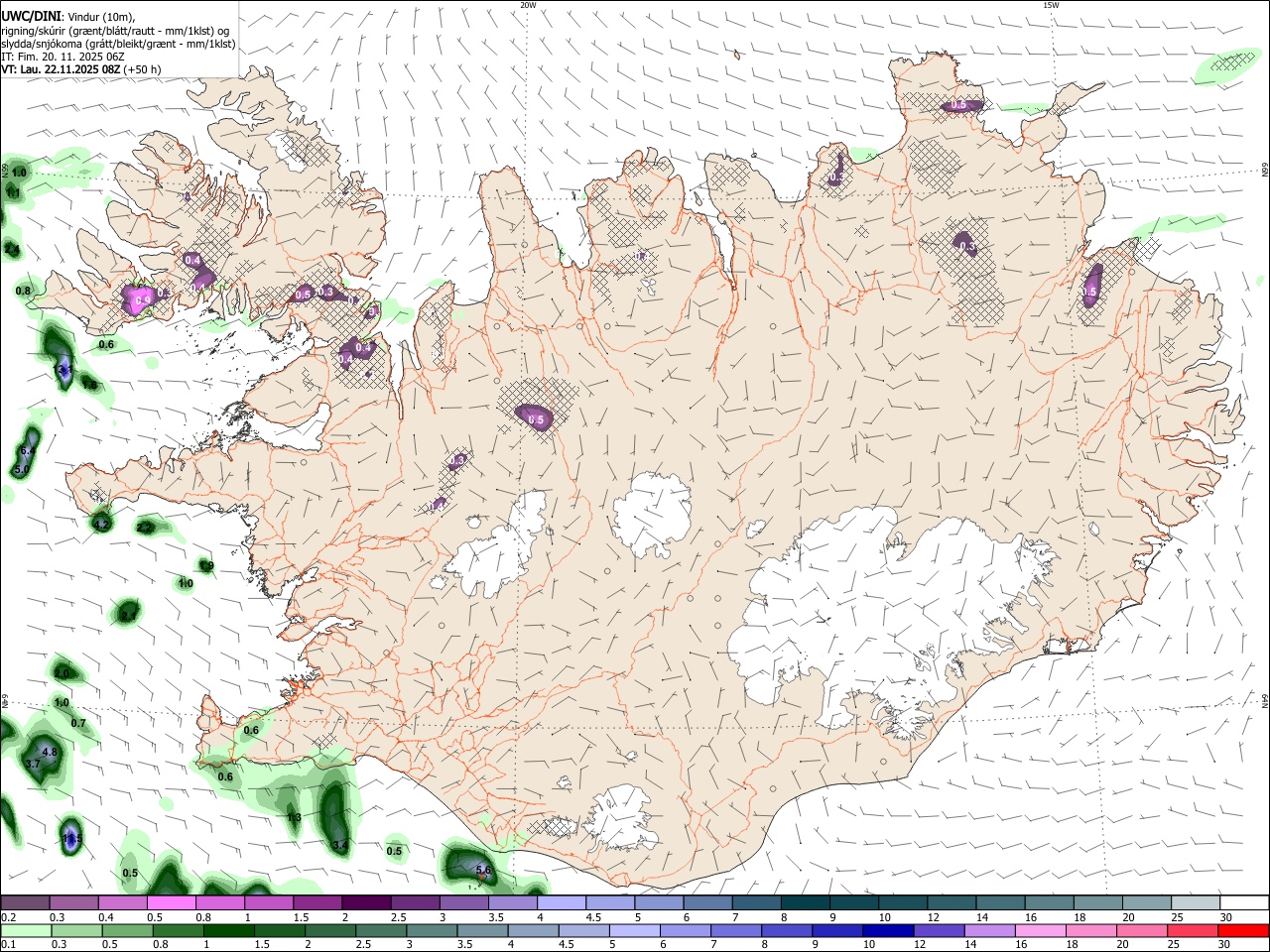Pick darkest green rain swatch at 1
The width and height of the screenshot is (1270, 952).
tap(228, 930)
